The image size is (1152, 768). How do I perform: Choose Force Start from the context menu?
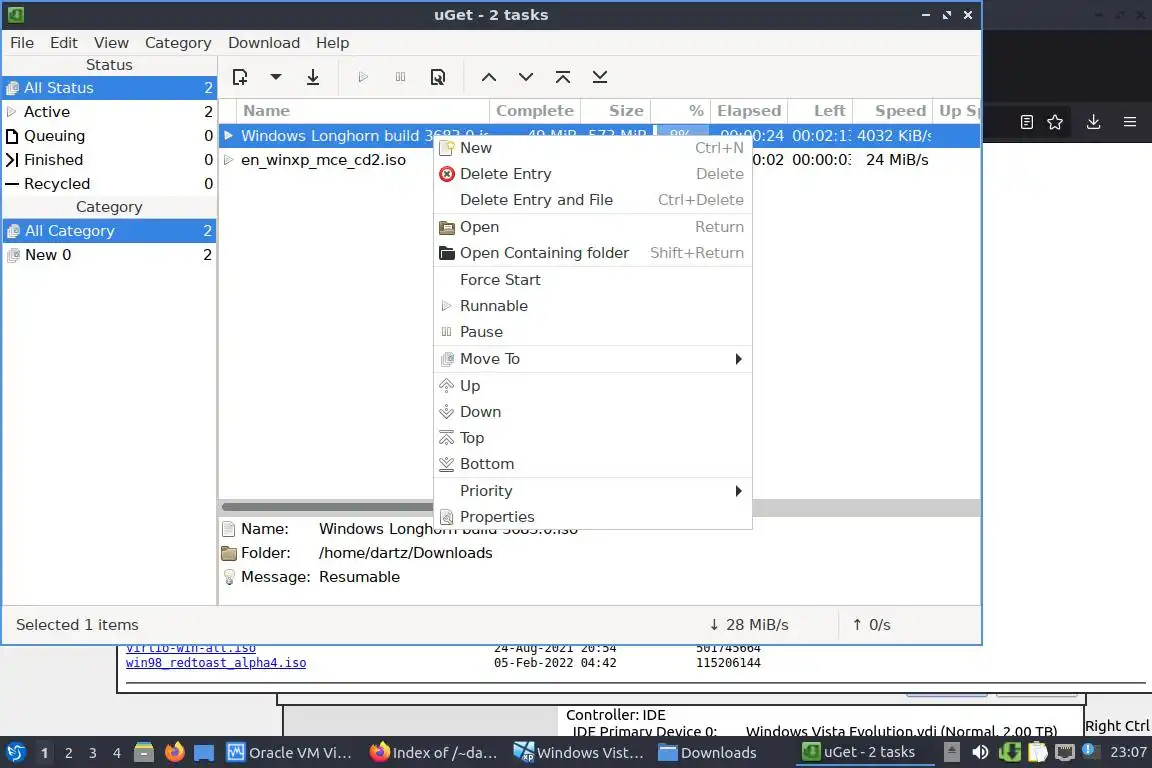(x=593, y=280)
